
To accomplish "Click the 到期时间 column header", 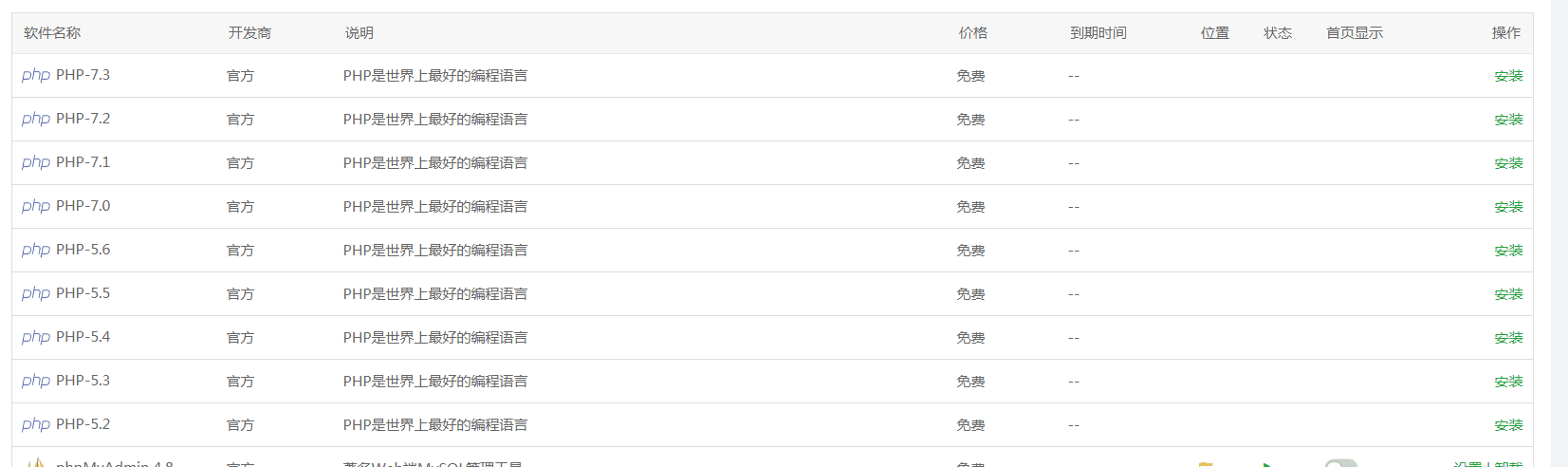I will 1098,33.
